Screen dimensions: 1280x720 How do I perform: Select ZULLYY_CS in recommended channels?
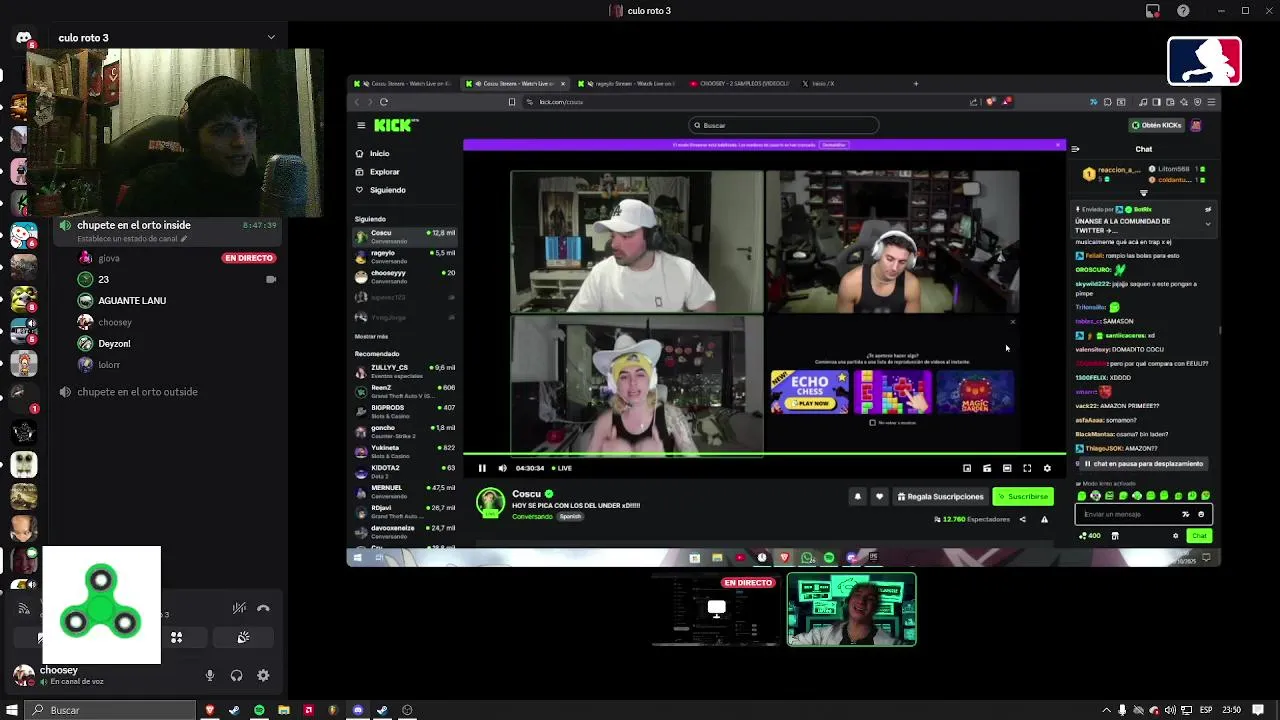pyautogui.click(x=404, y=371)
